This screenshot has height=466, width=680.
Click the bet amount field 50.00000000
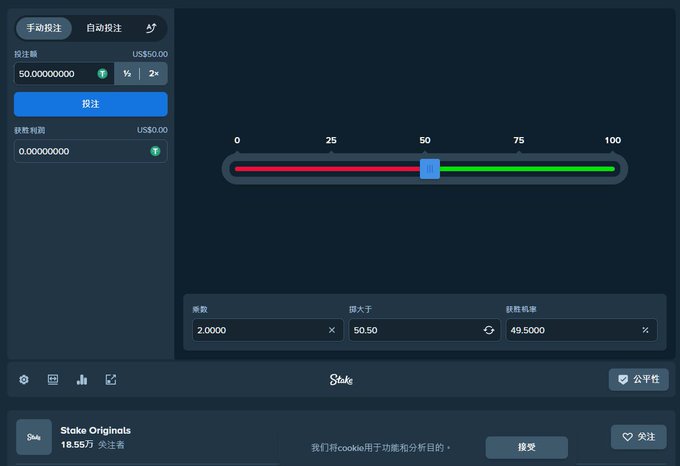[x=64, y=74]
